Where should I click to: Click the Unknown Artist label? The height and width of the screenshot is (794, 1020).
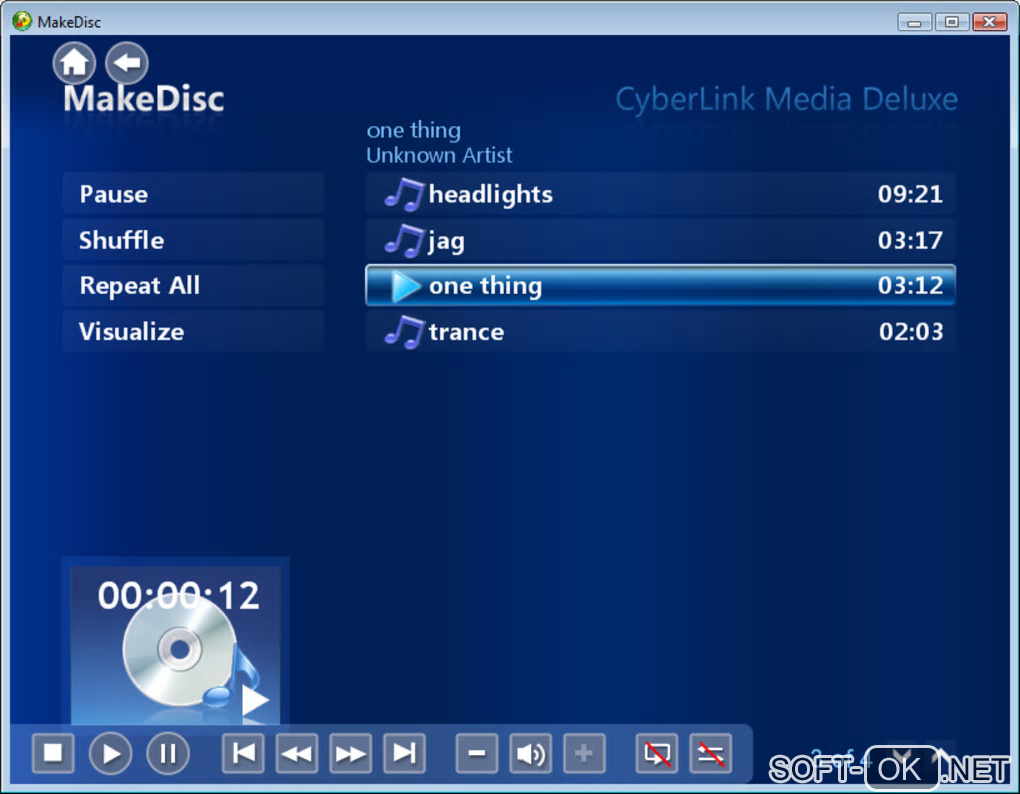[439, 155]
